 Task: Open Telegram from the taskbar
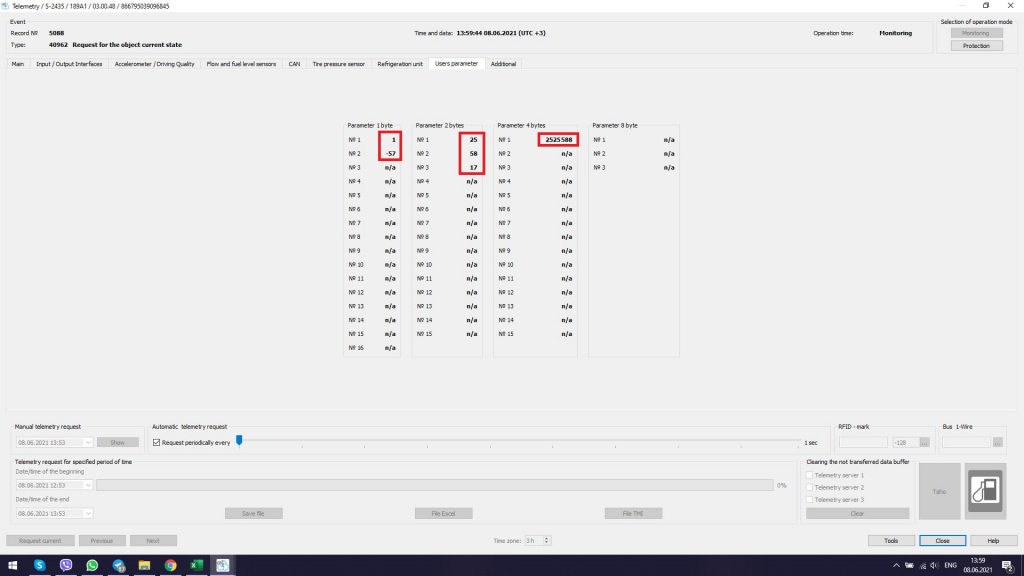click(x=118, y=565)
